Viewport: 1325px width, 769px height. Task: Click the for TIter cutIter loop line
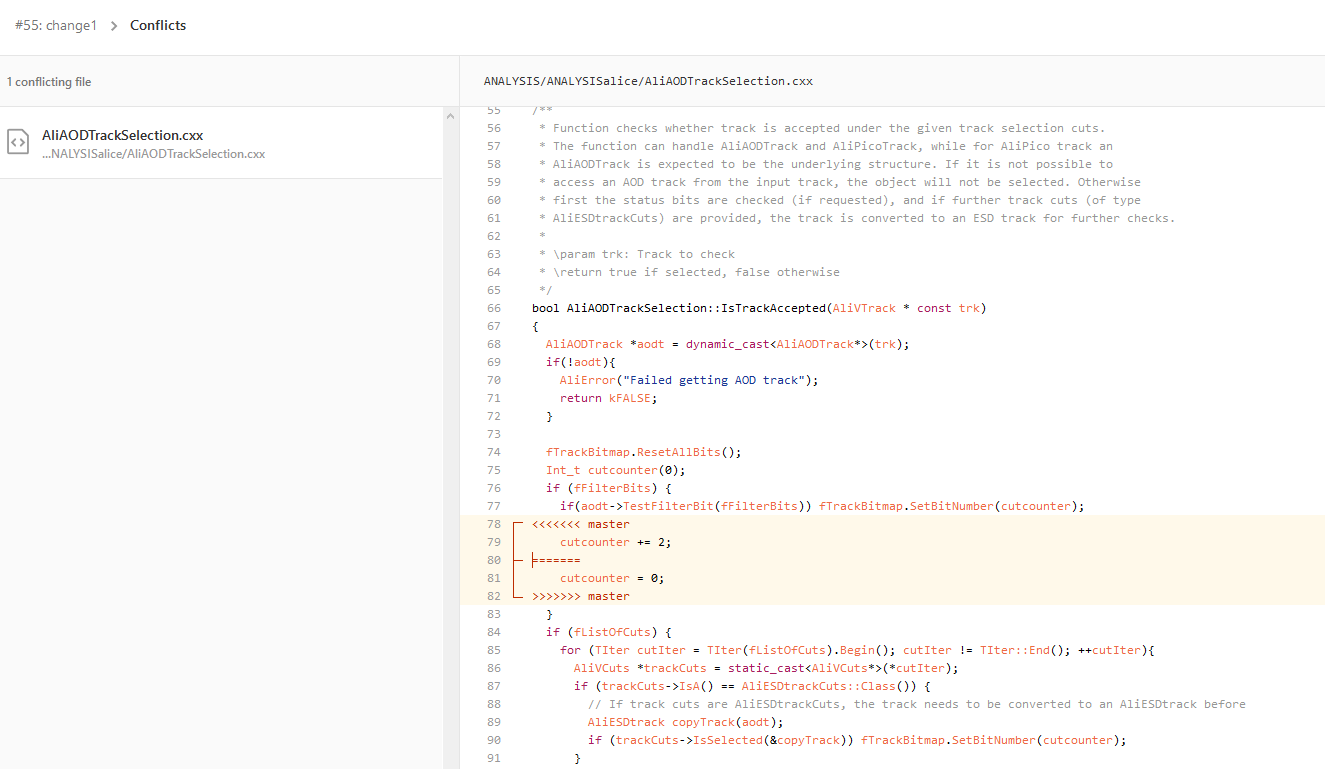pyautogui.click(x=857, y=650)
